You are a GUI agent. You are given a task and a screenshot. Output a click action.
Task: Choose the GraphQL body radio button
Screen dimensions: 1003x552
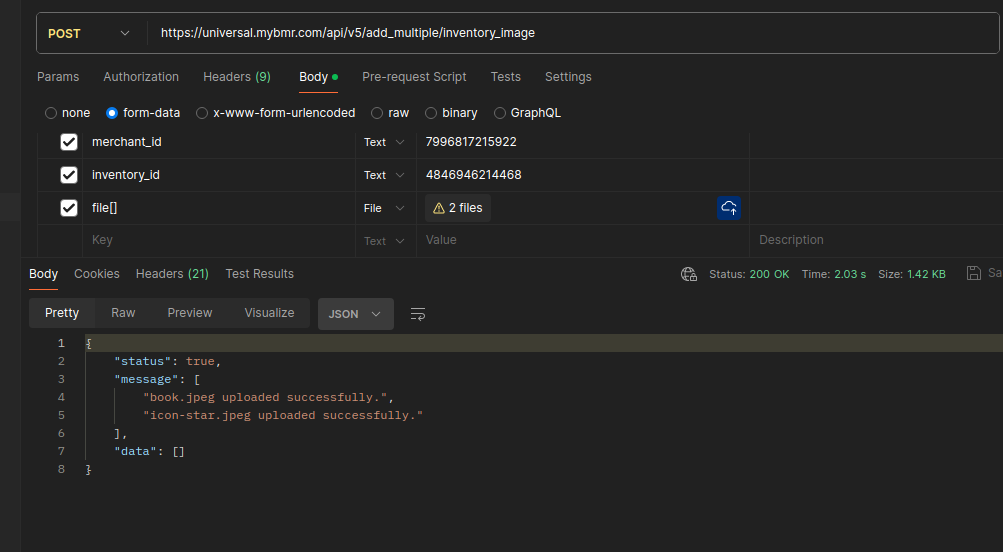[x=500, y=113]
